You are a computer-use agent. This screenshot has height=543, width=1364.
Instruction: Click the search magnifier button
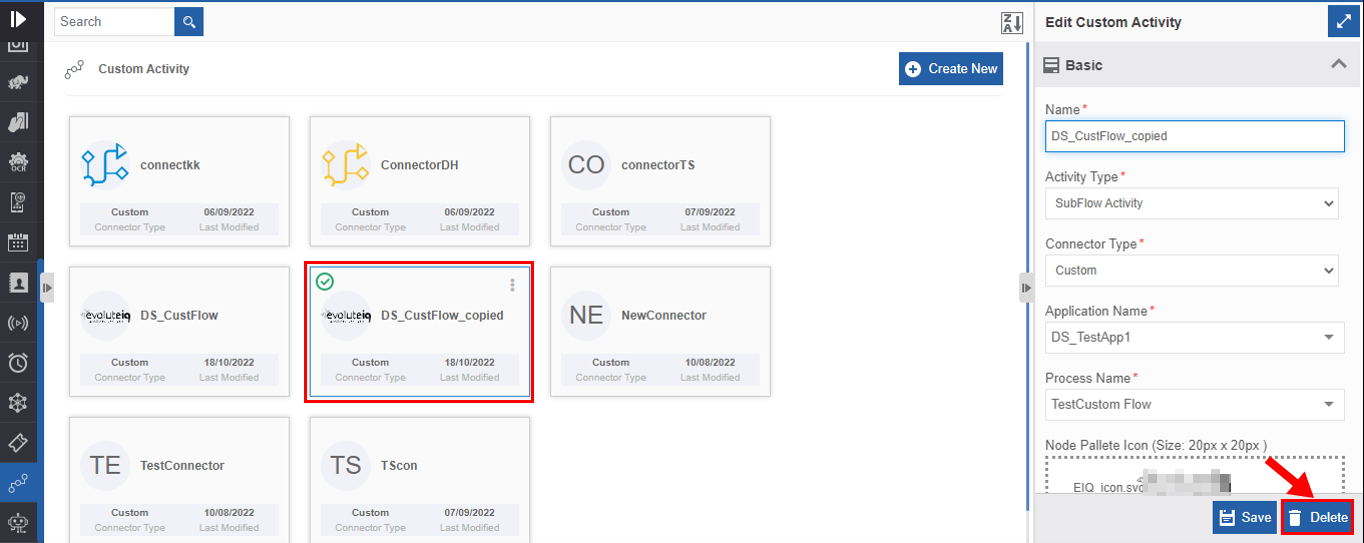pos(189,21)
